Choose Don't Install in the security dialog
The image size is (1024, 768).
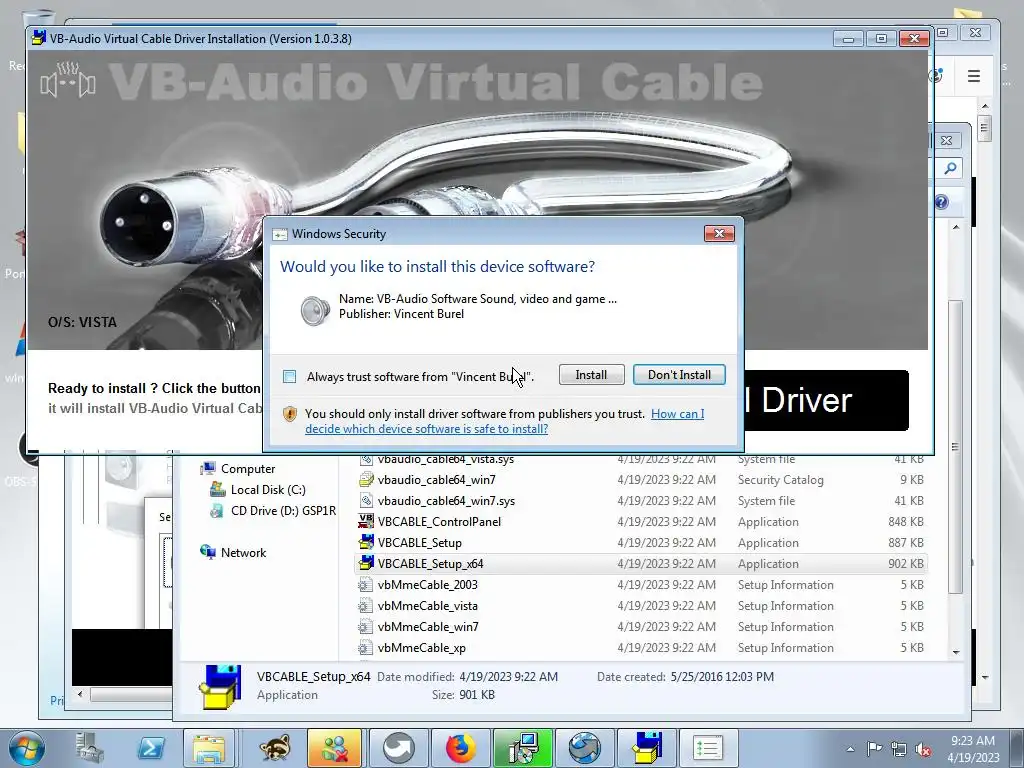[x=679, y=375]
